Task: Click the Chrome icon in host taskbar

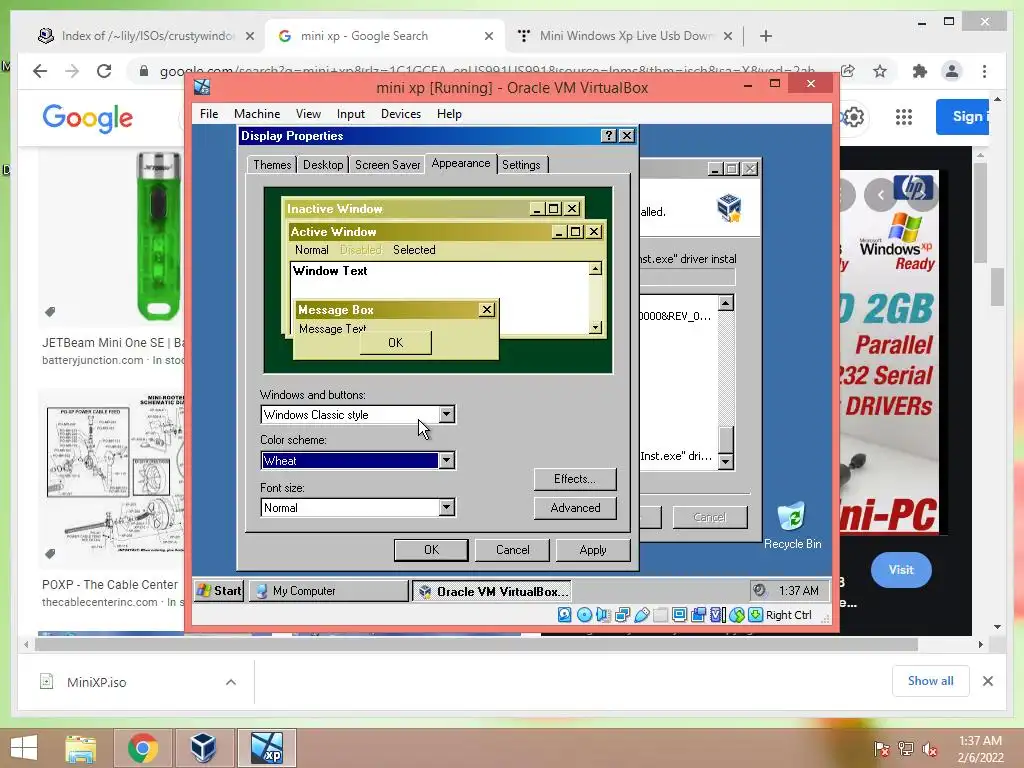Action: tap(142, 748)
